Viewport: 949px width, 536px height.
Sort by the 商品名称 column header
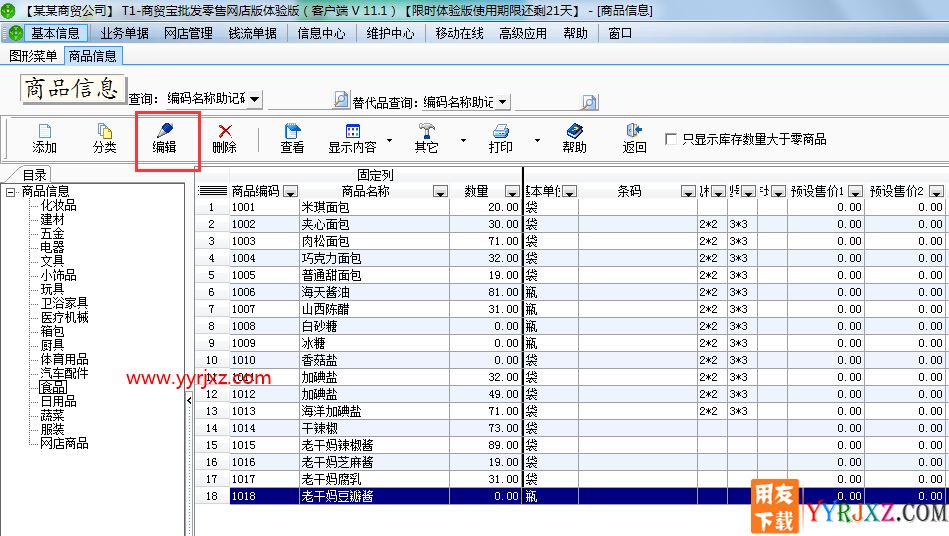click(x=366, y=192)
